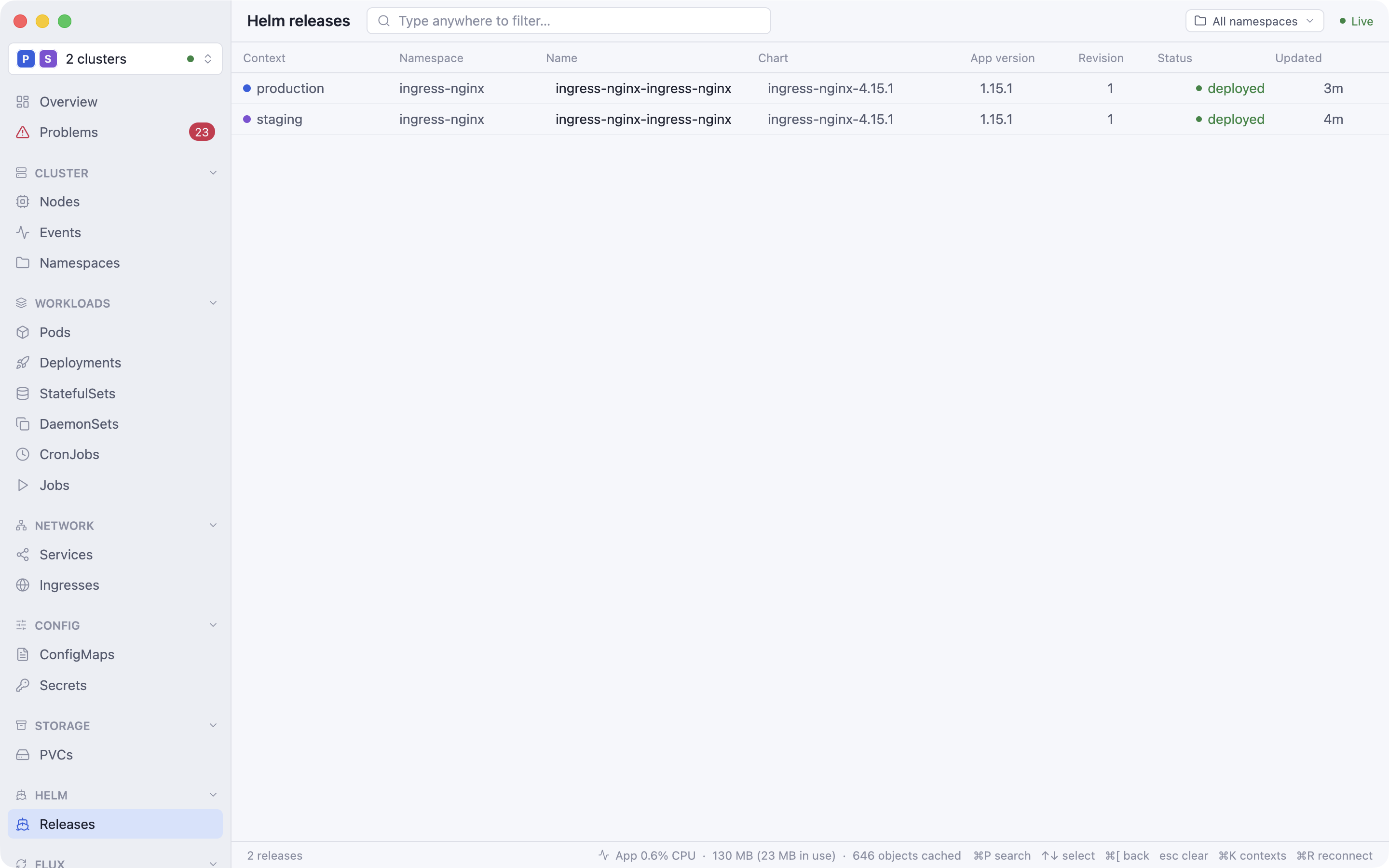Sort by the Chart column header
This screenshot has height=868, width=1389.
[x=773, y=58]
